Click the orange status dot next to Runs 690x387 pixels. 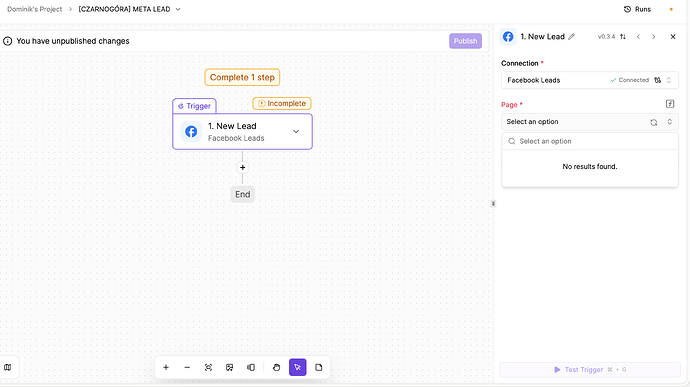[x=671, y=9]
